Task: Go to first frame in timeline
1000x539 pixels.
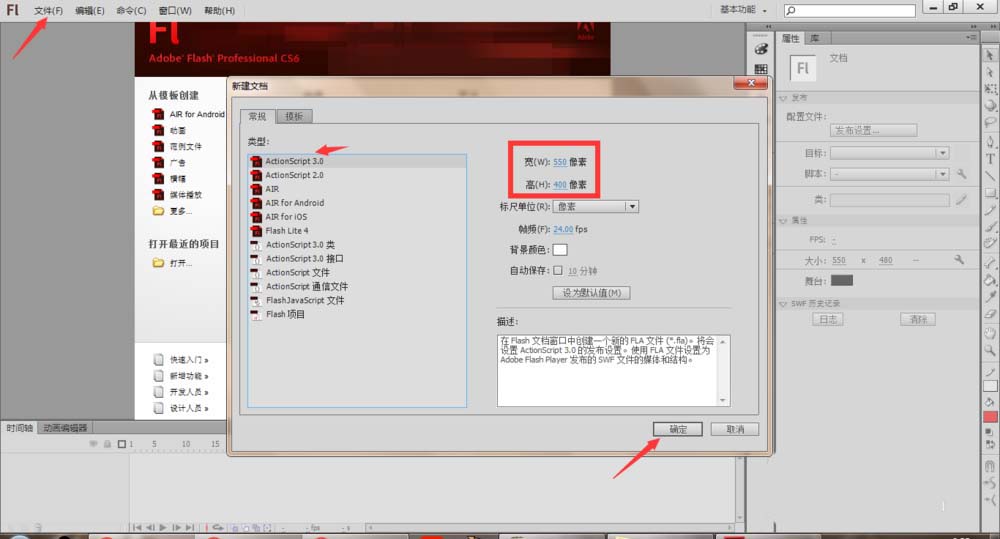Action: pyautogui.click(x=136, y=528)
